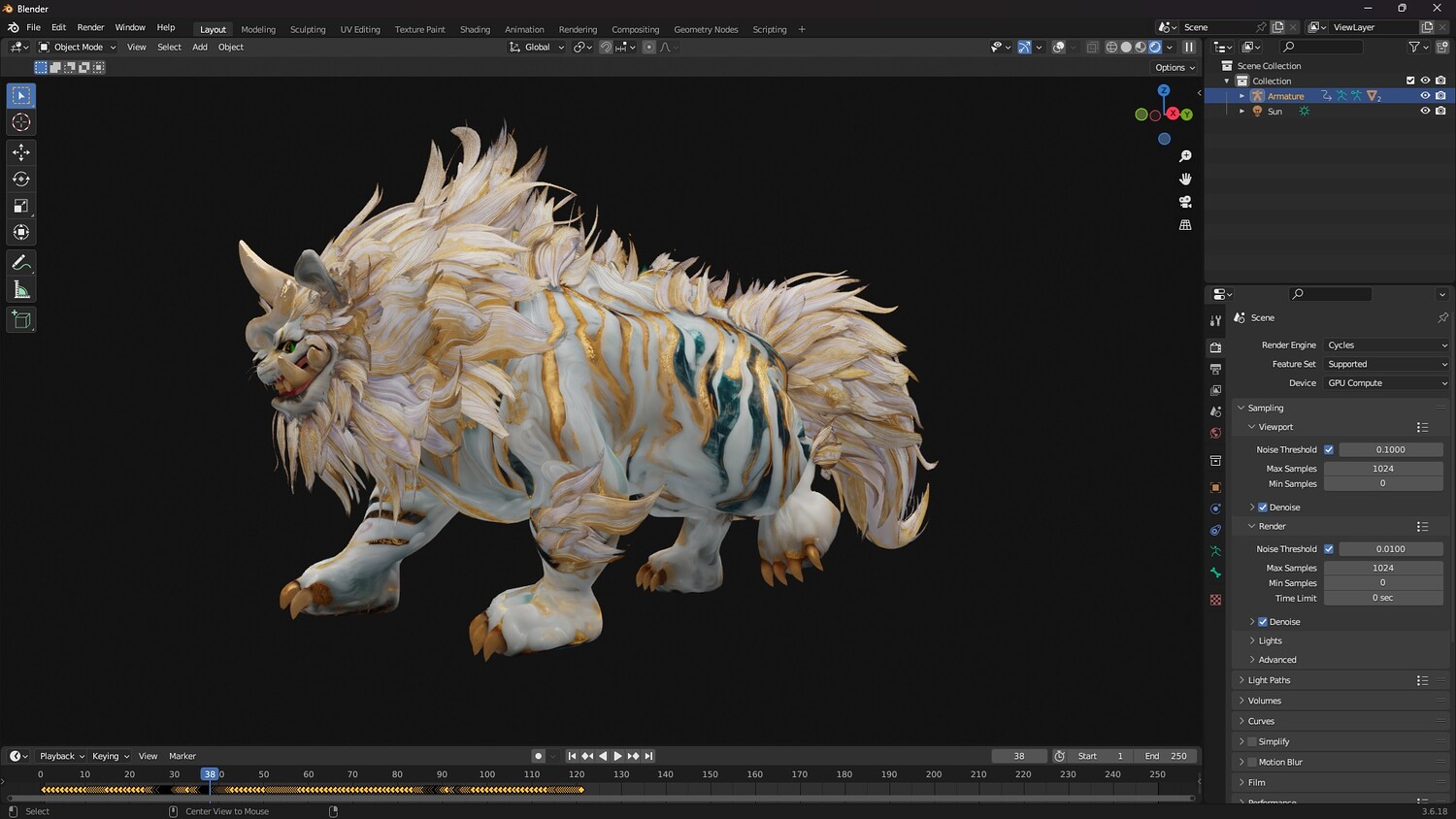Activate the Cursor tool
Screen dimensions: 1456x819
point(21,122)
